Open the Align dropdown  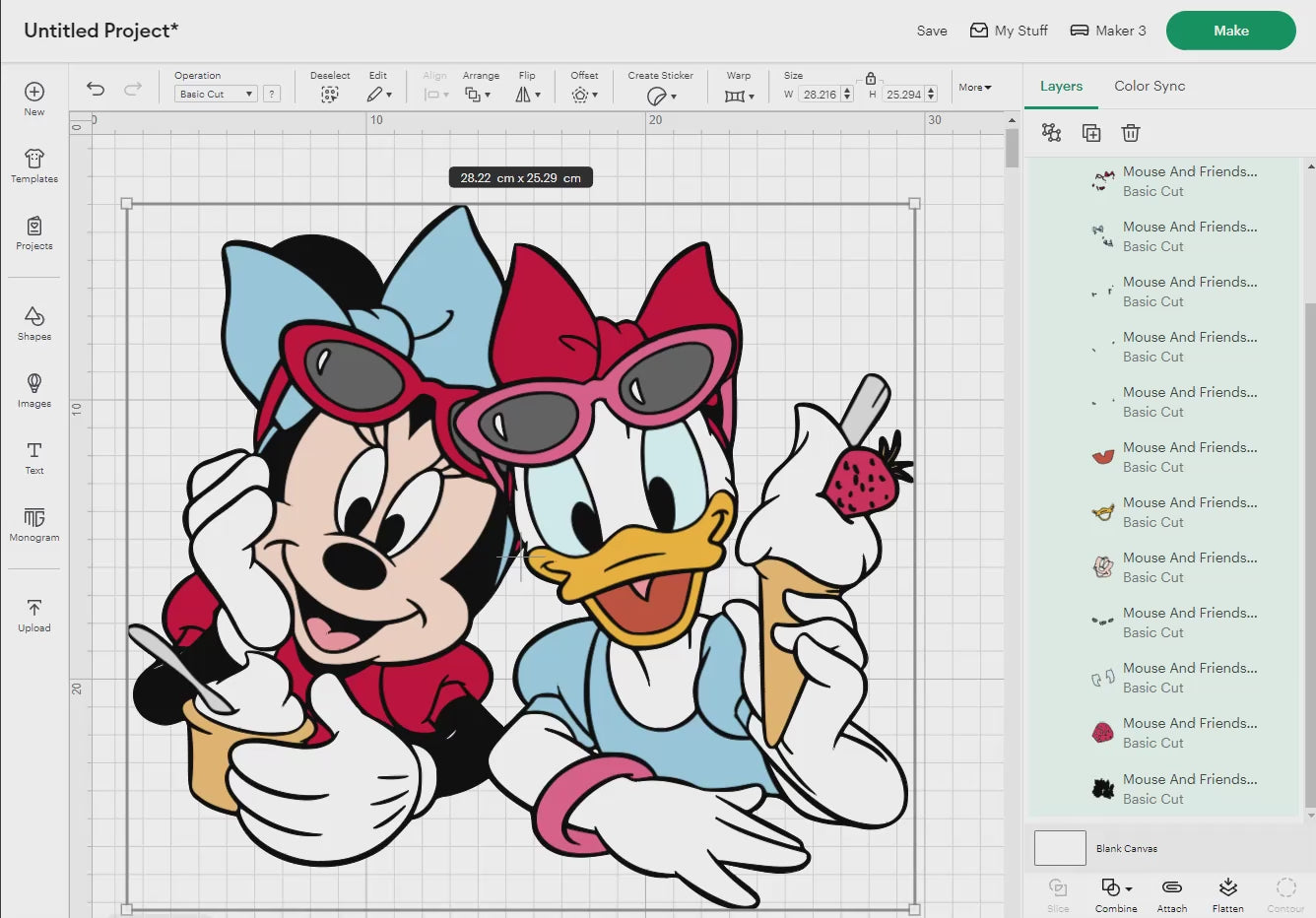click(435, 95)
